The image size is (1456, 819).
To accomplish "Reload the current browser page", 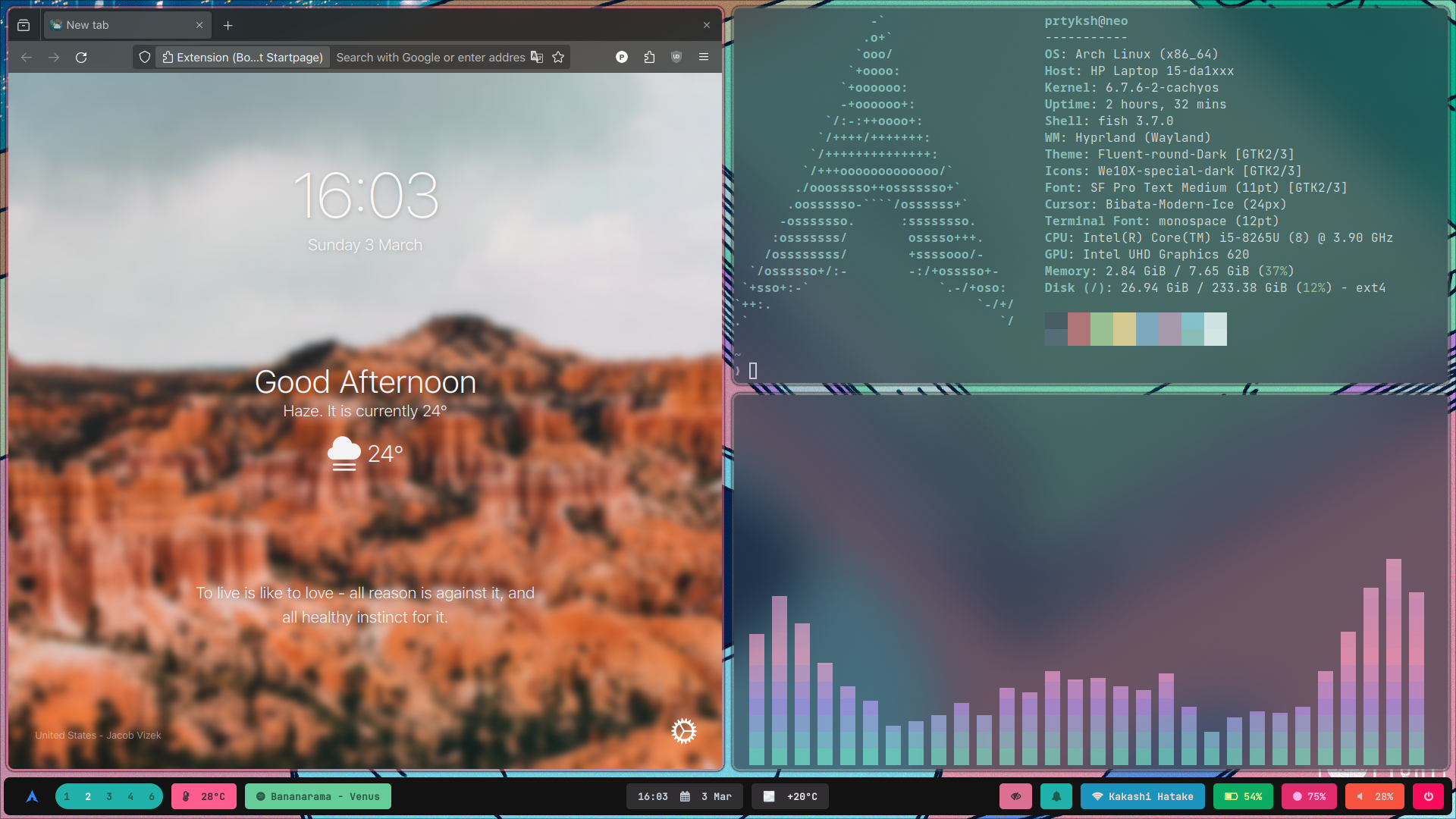I will [x=81, y=58].
